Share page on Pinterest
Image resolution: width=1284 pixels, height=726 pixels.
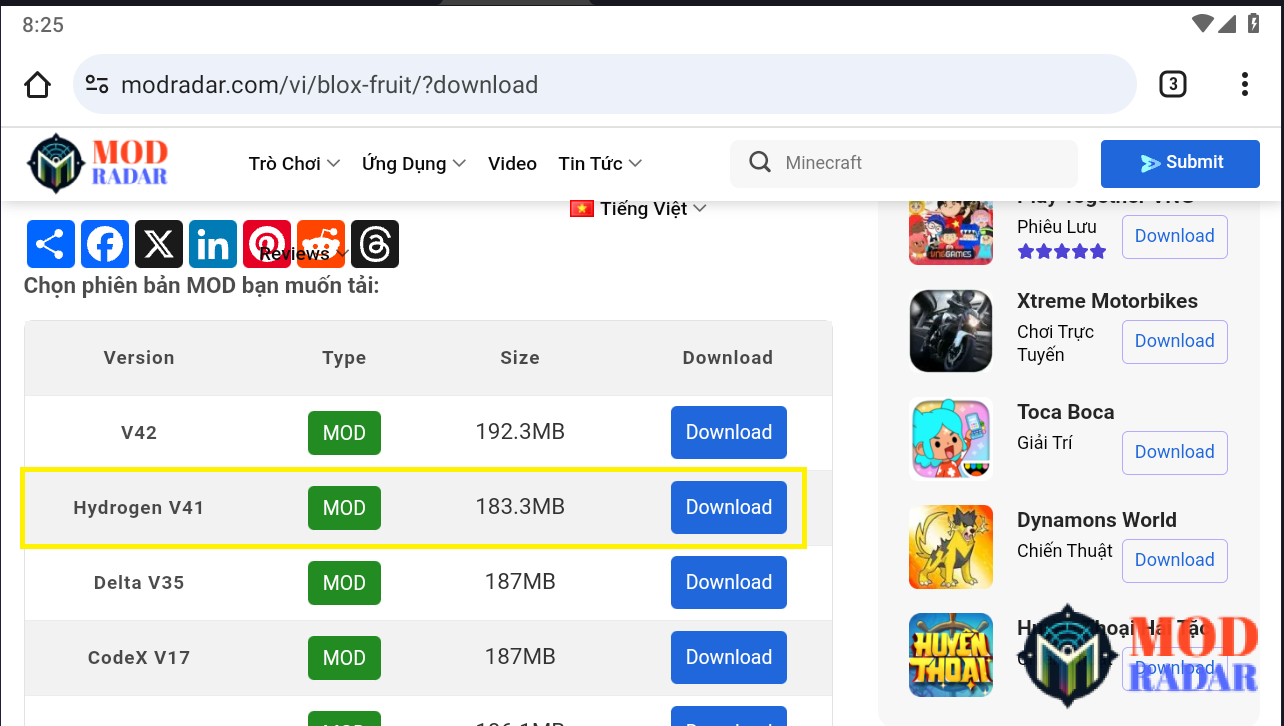tap(267, 244)
